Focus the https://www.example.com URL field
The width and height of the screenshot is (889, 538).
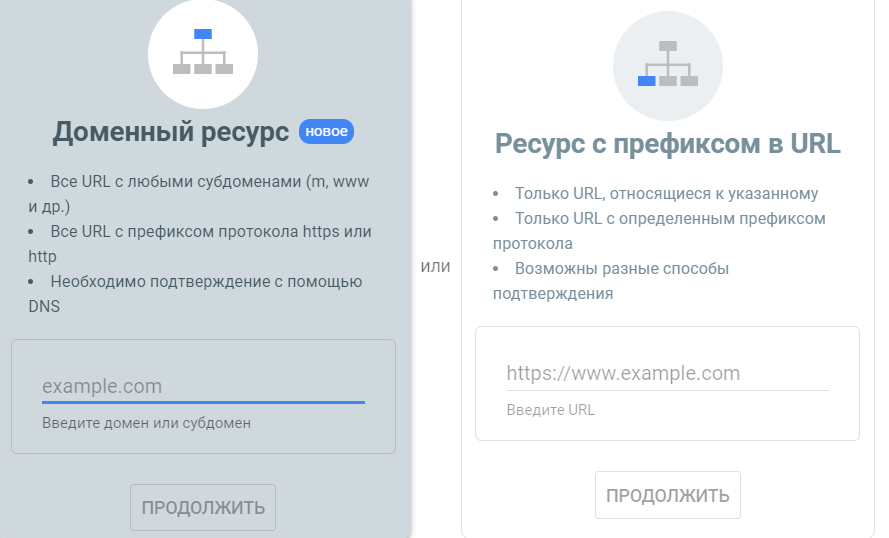[668, 374]
